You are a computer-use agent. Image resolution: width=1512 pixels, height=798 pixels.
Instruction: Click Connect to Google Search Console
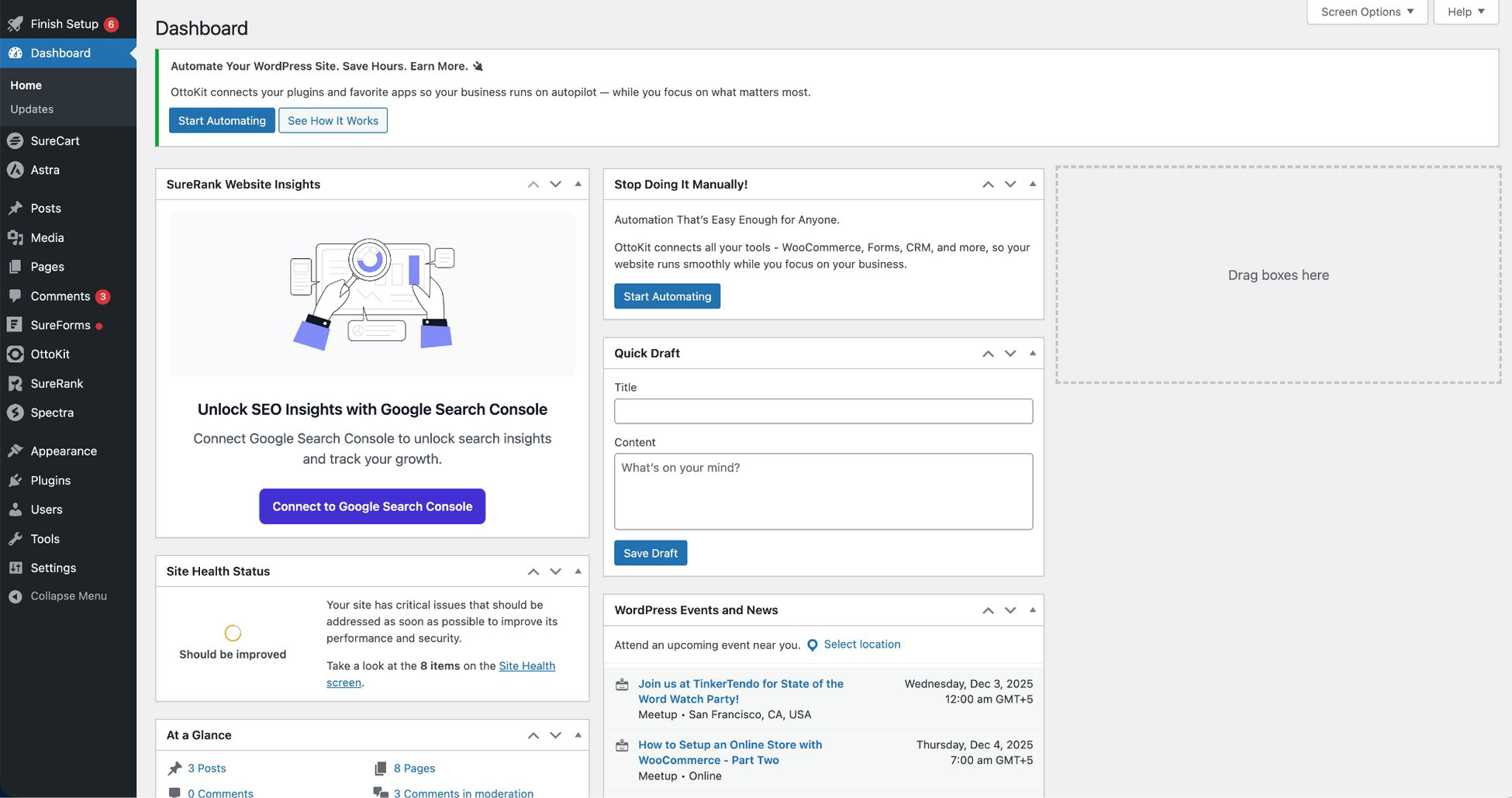[x=372, y=506]
